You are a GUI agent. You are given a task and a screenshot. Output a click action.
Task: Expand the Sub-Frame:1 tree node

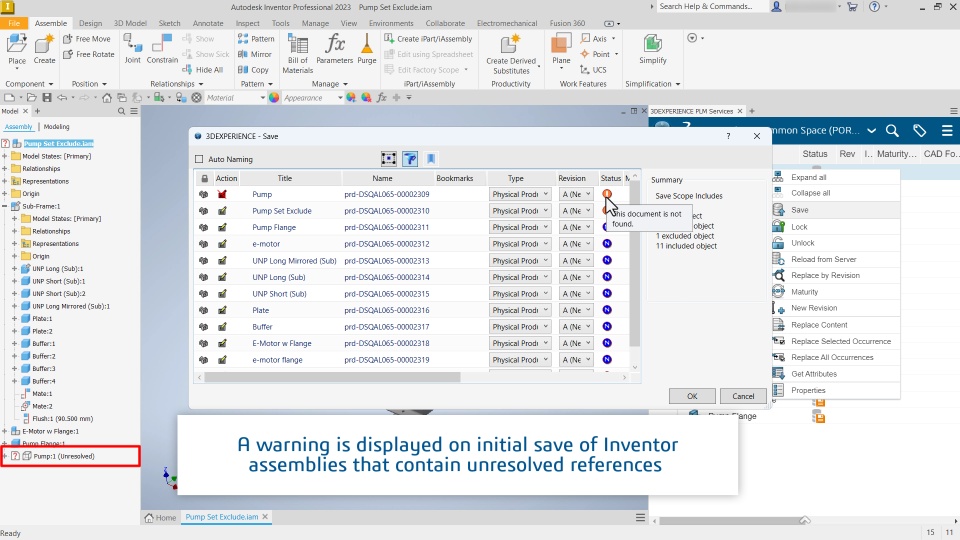coord(5,206)
